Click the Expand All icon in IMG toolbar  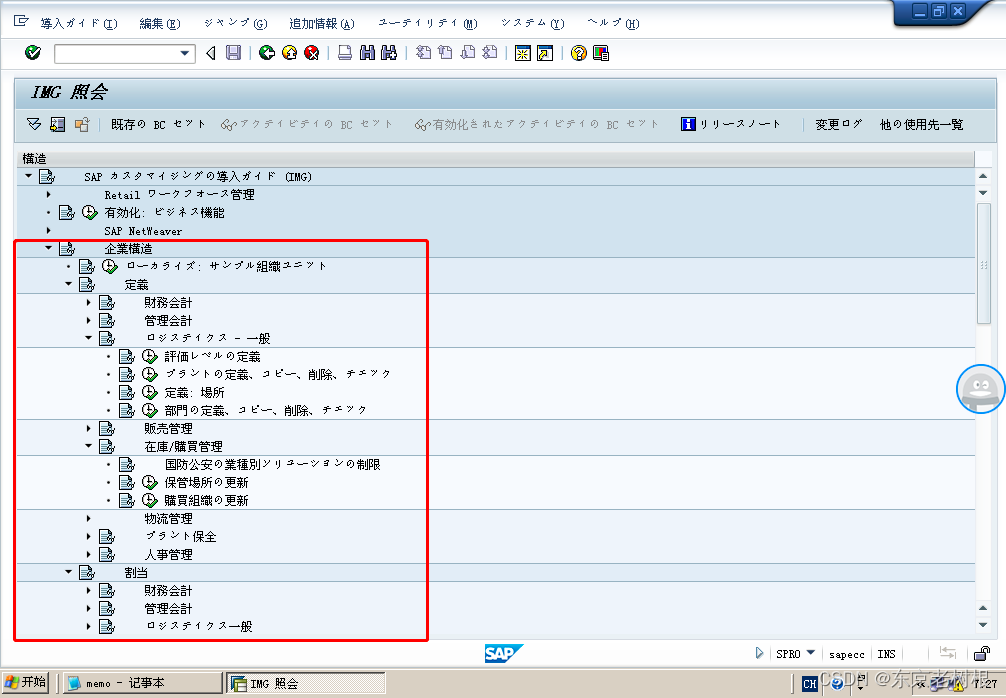34,124
